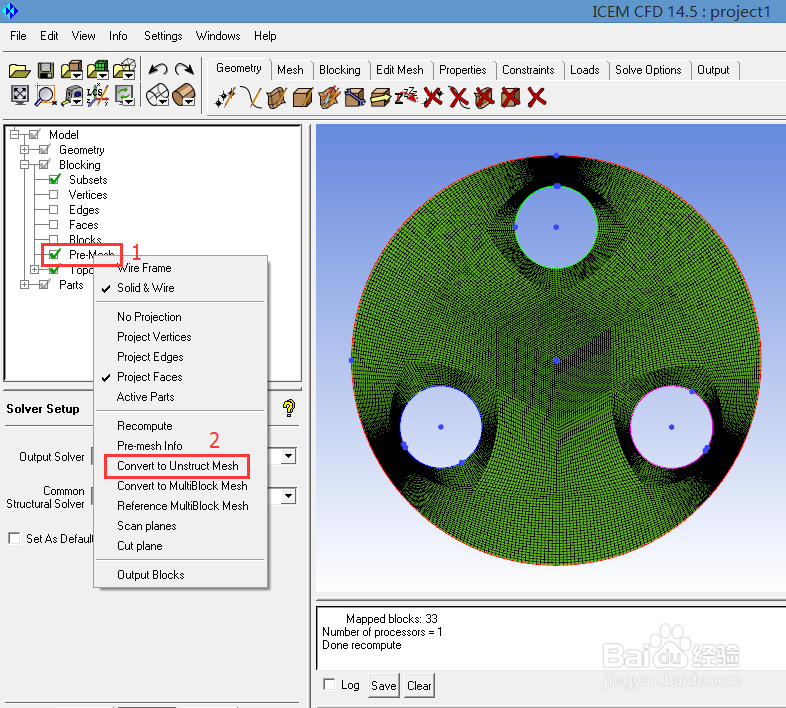786x708 pixels.
Task: Collapse the Blocking tree node
Action: 24,164
